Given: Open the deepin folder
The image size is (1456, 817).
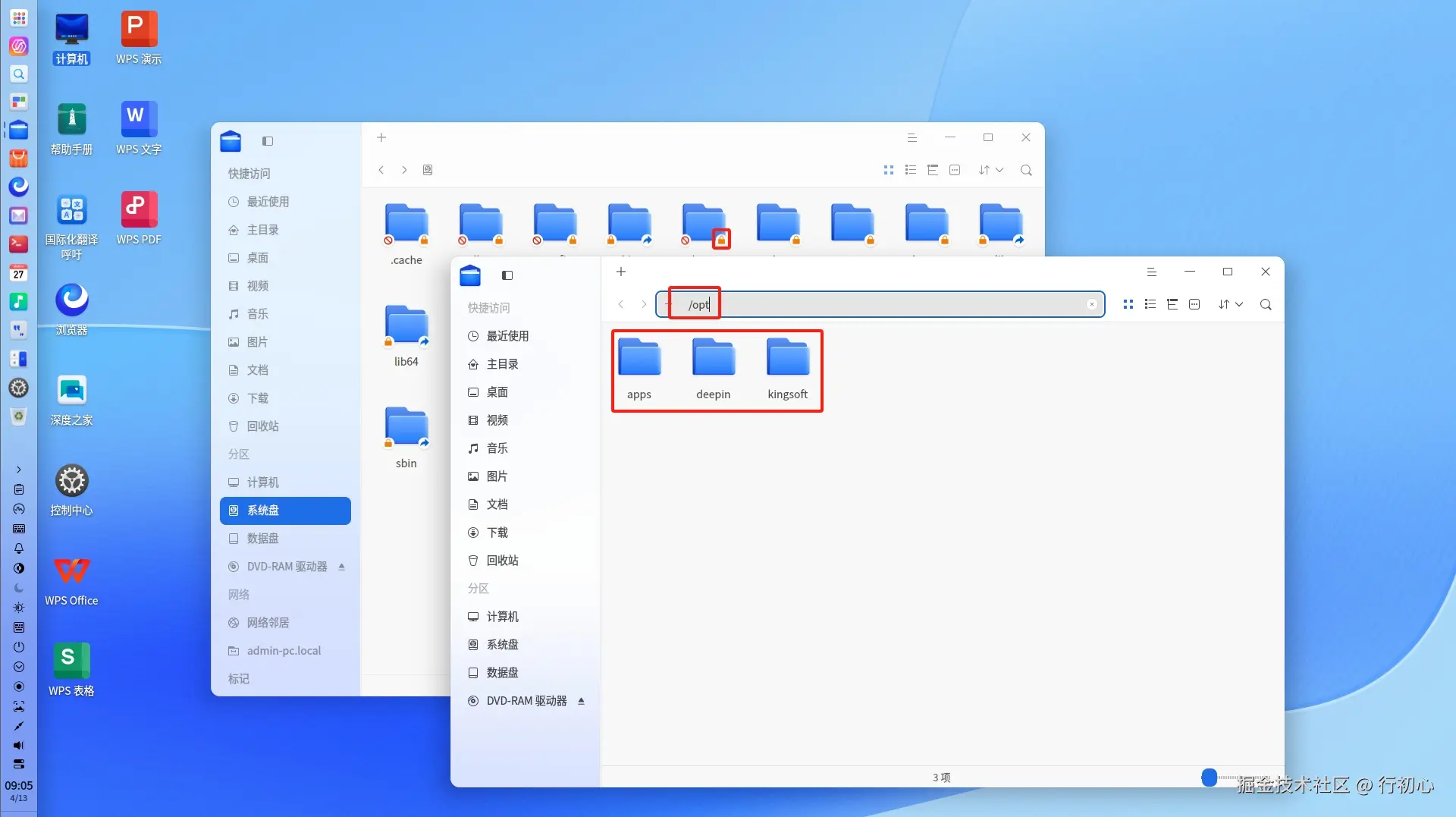Looking at the screenshot, I should [714, 368].
